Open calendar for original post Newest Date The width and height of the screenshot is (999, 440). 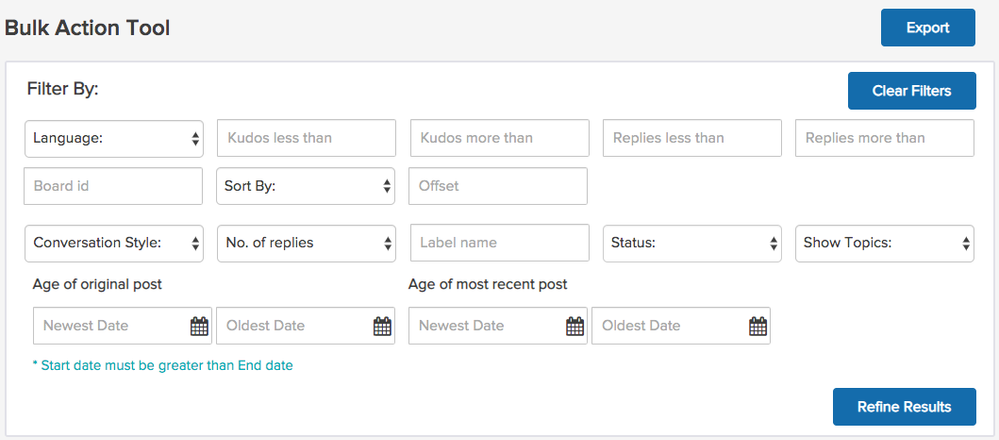point(198,326)
